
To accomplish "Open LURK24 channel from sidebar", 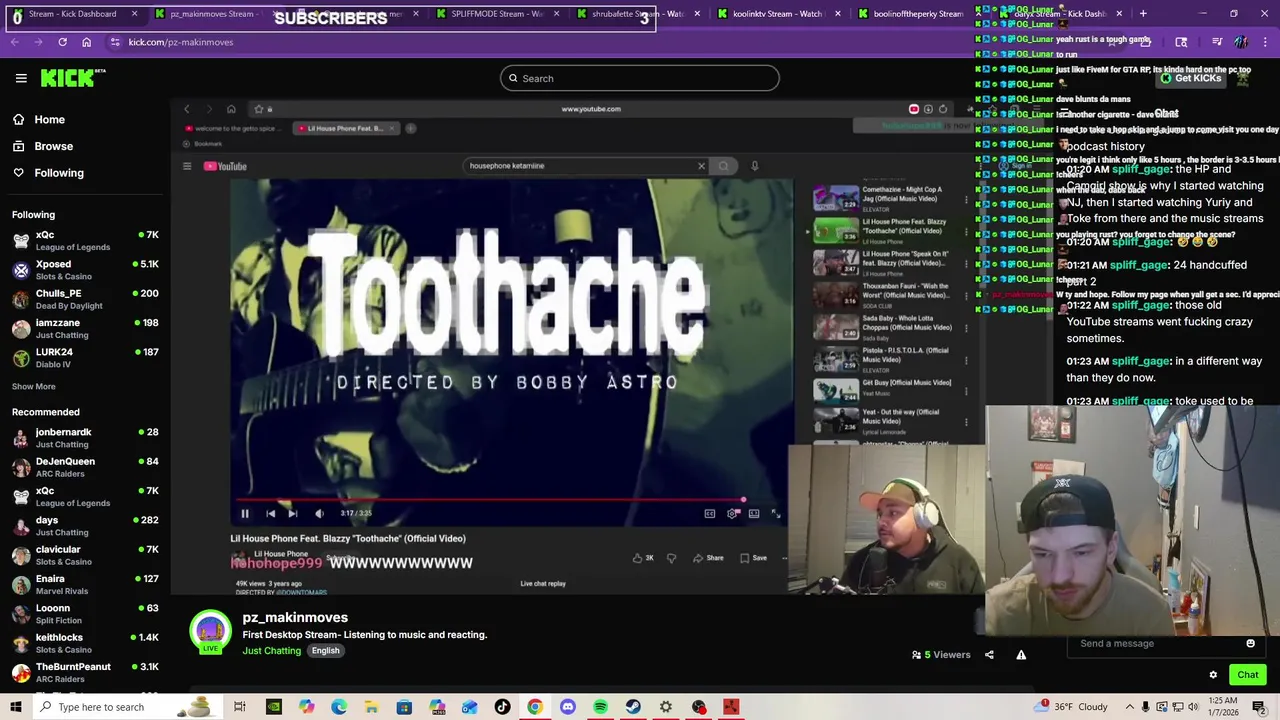I will pos(85,358).
